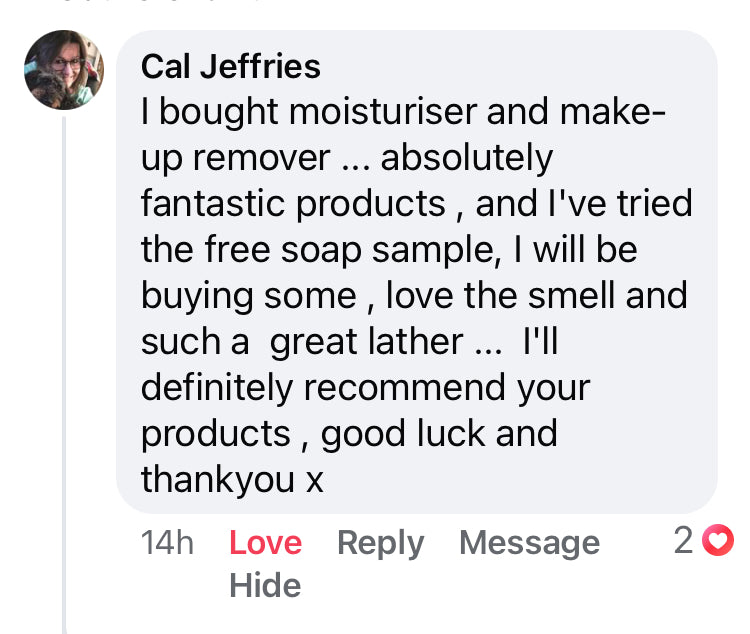Image resolution: width=750 pixels, height=634 pixels.
Task: Open the 14h timestamp link
Action: coord(167,543)
